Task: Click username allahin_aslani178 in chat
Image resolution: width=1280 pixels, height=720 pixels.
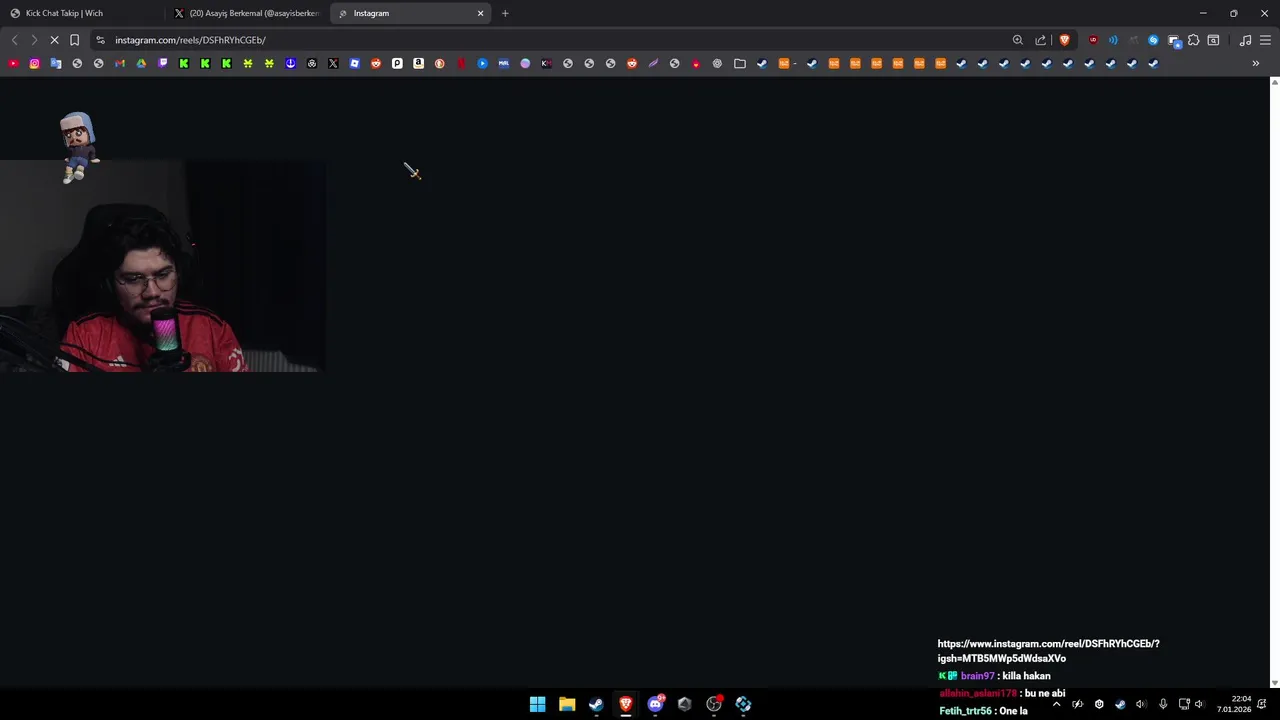Action: 978,693
